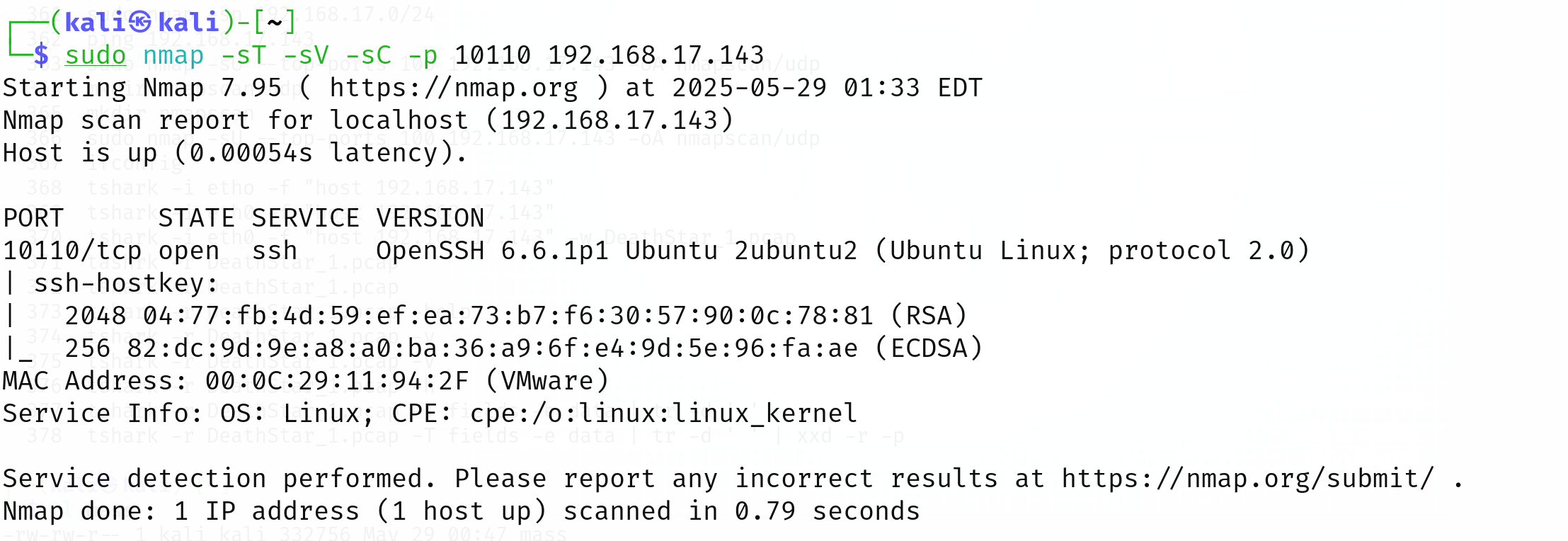The width and height of the screenshot is (1568, 541).
Task: Open the https://nmap.org link
Action: [453, 88]
